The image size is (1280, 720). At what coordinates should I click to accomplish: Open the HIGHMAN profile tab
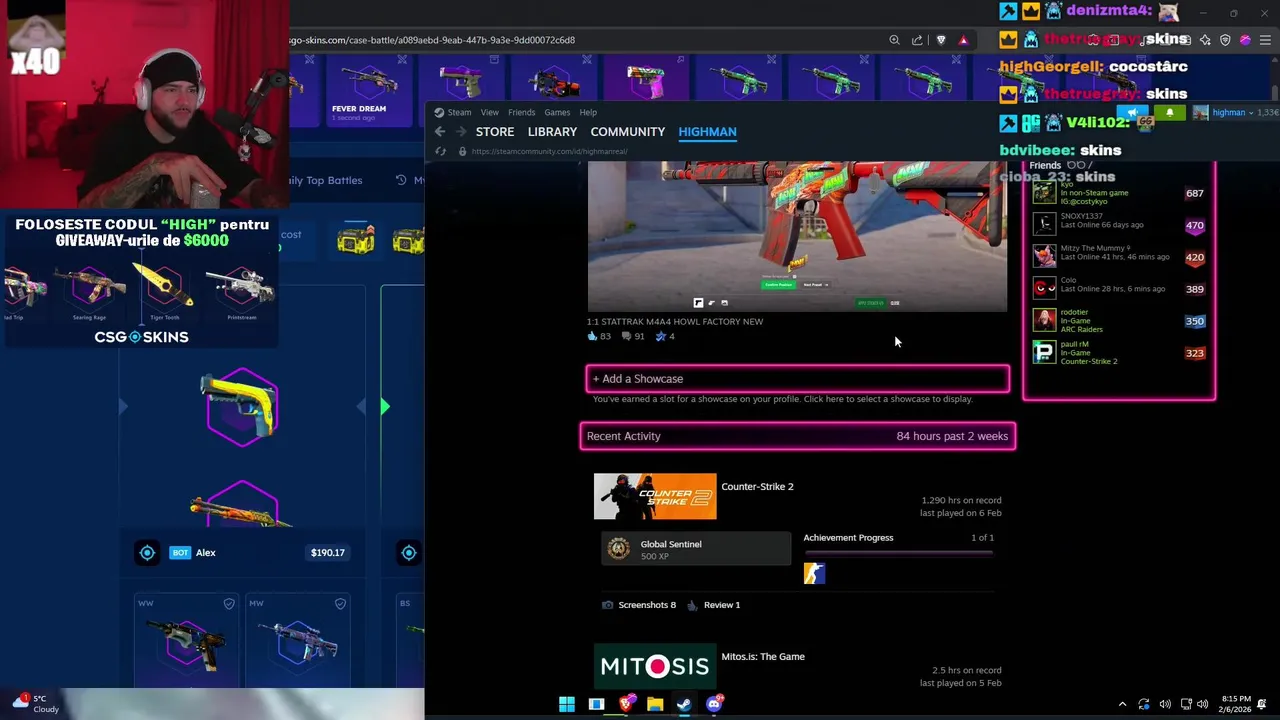coord(707,132)
